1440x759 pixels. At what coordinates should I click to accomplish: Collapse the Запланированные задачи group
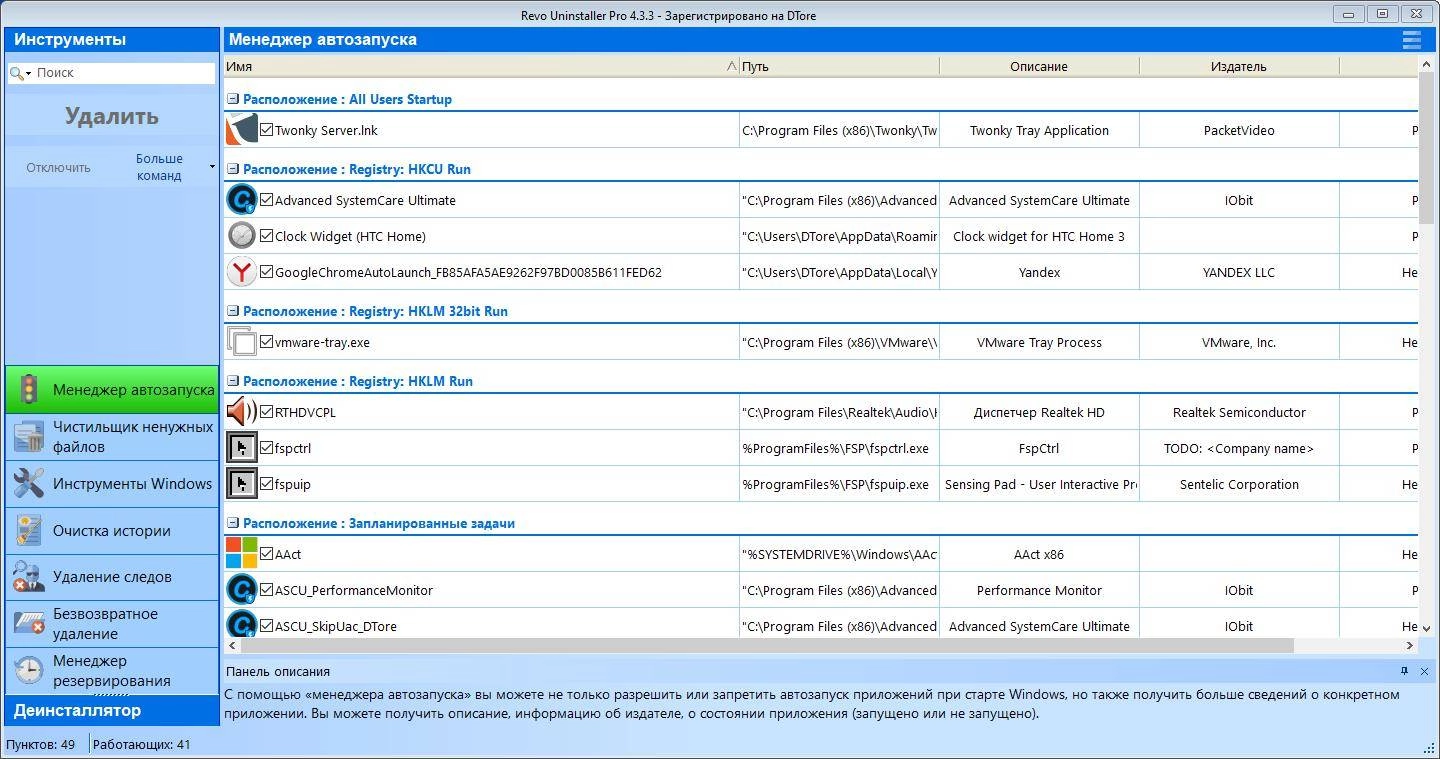pos(233,523)
